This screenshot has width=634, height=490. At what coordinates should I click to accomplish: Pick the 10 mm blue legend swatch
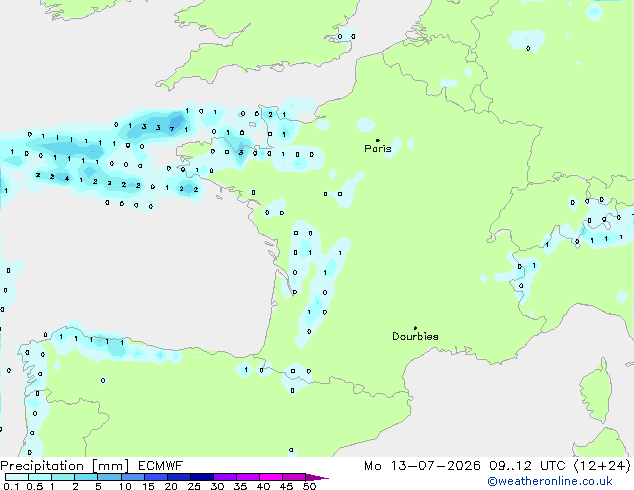[x=133, y=477]
